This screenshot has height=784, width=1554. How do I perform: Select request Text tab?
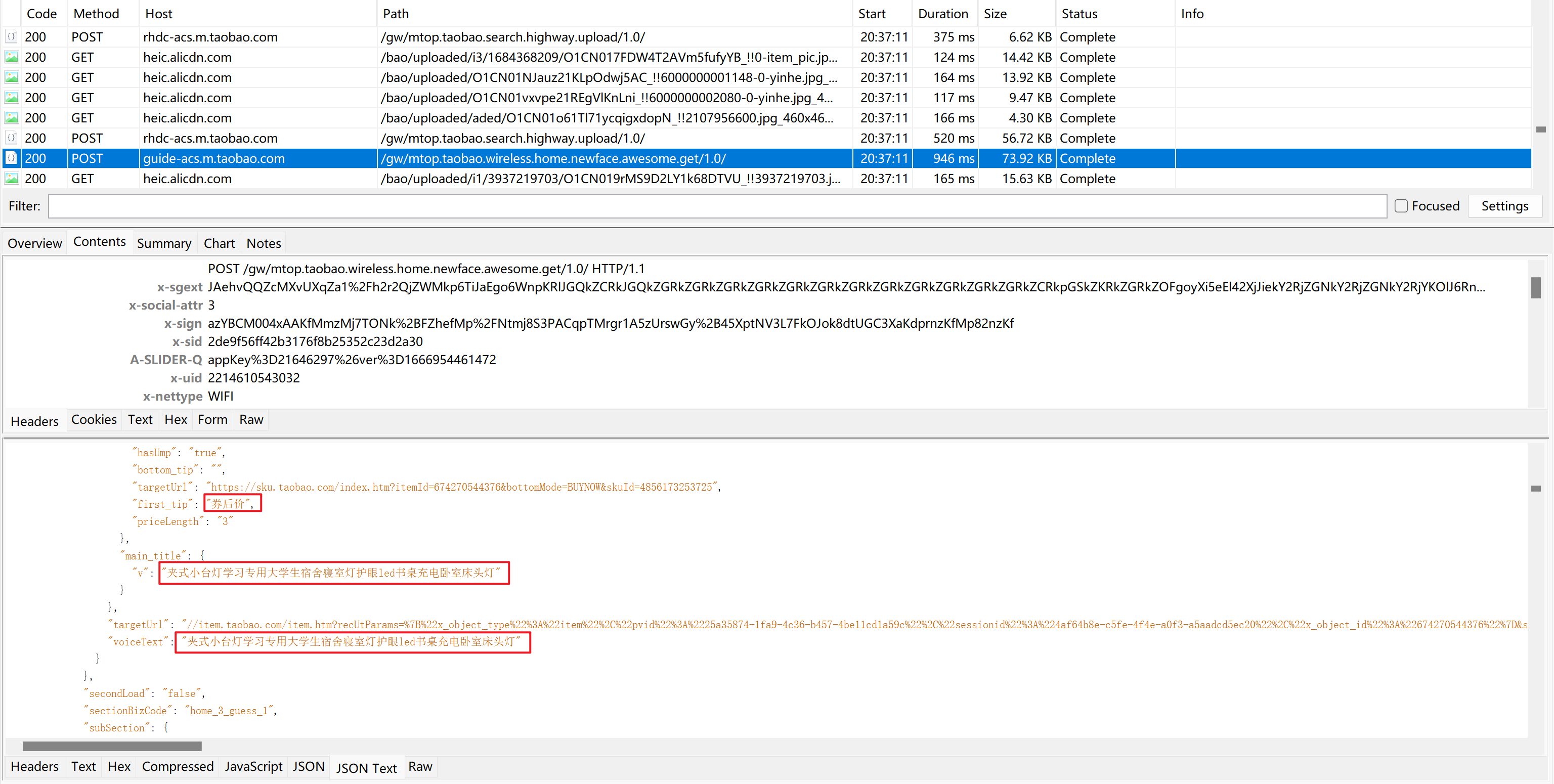tap(140, 420)
